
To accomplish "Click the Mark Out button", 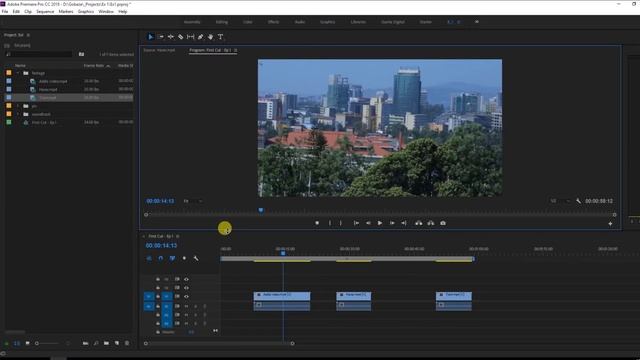I will (341, 223).
